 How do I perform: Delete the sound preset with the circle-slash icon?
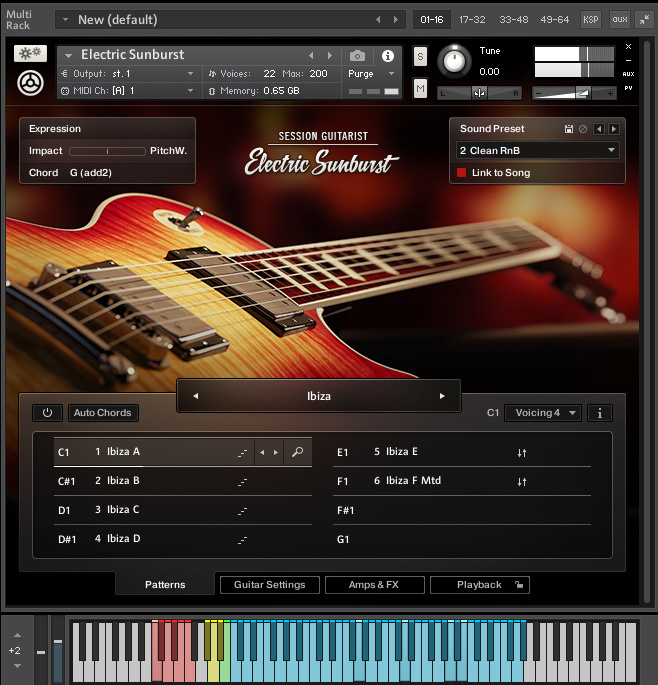(x=583, y=129)
